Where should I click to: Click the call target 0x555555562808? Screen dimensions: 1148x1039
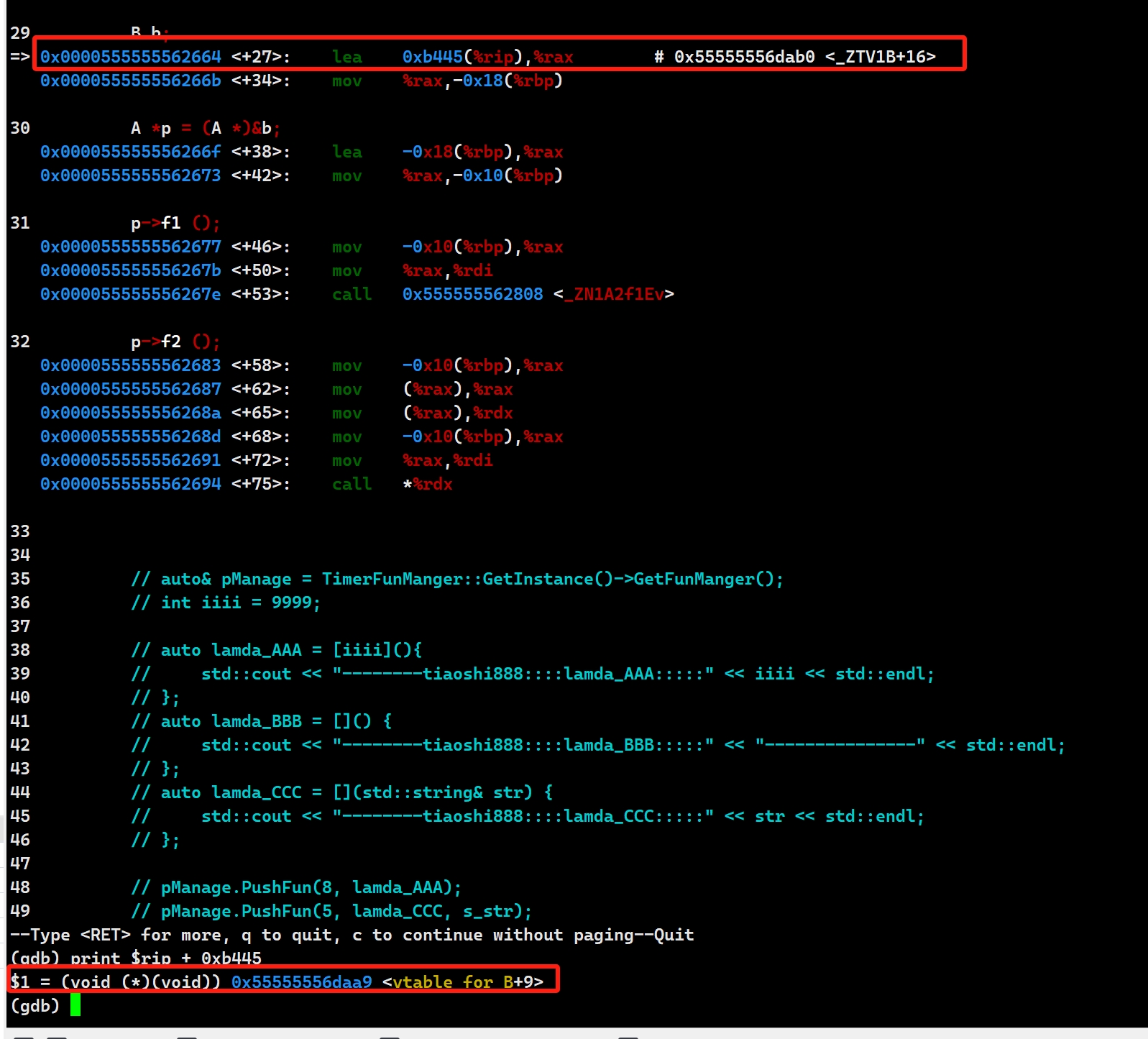[473, 294]
